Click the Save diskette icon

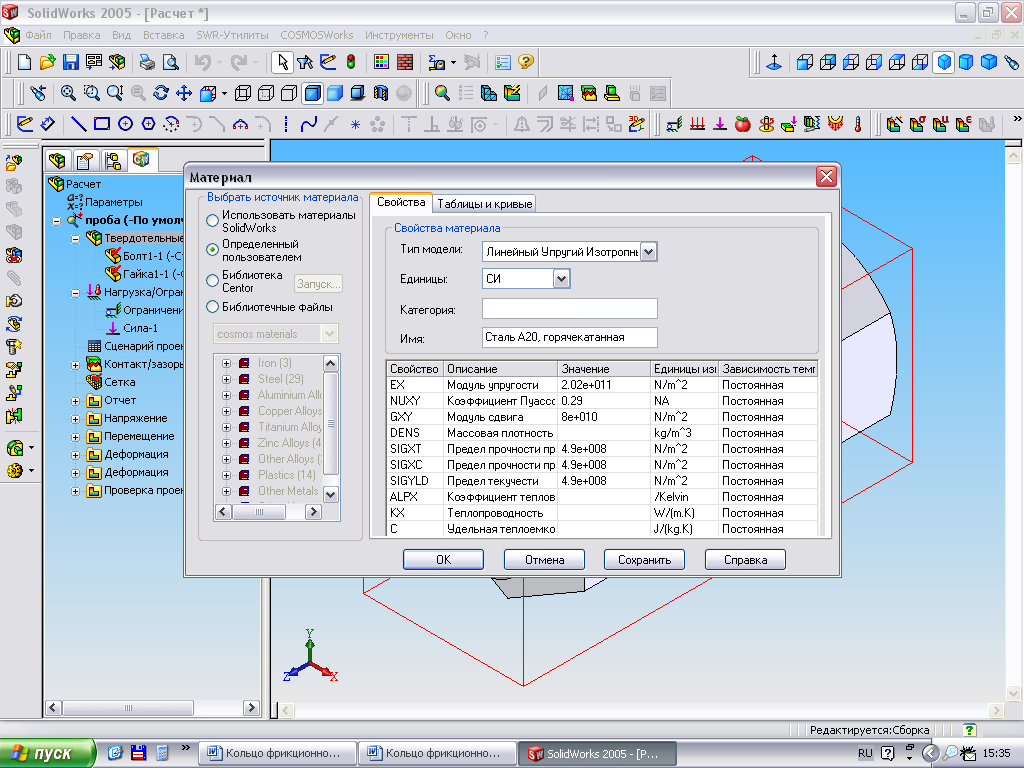[71, 62]
